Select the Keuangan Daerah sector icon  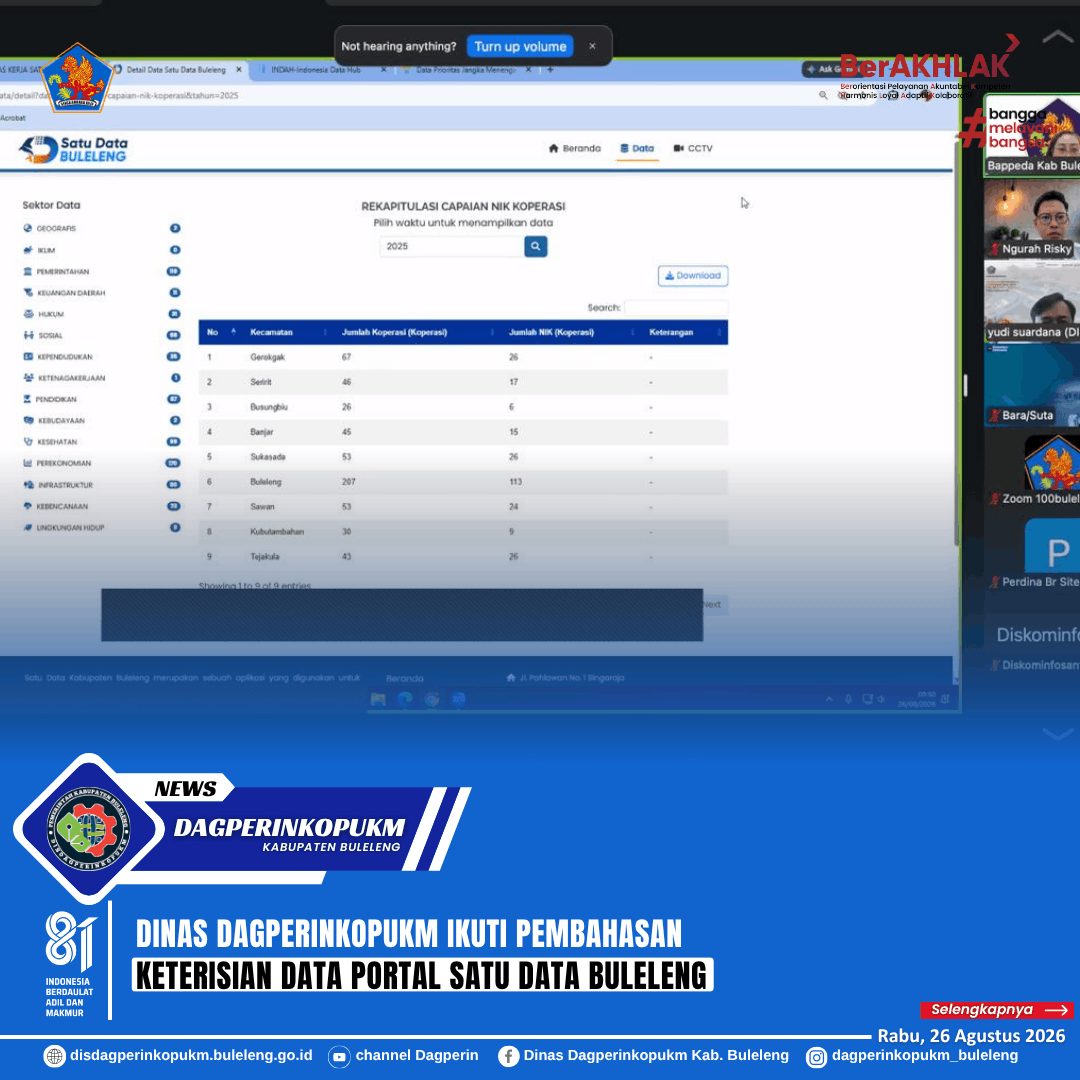point(28,293)
